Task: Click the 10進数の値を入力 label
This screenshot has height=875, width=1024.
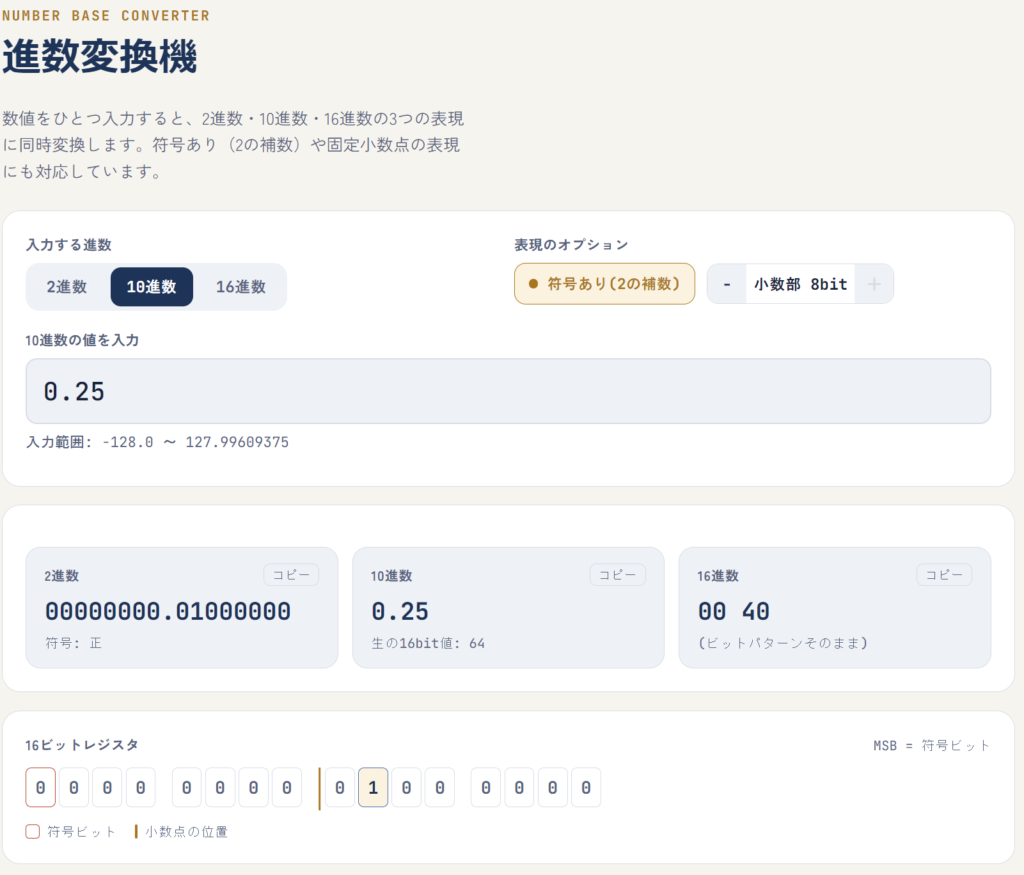Action: (82, 340)
